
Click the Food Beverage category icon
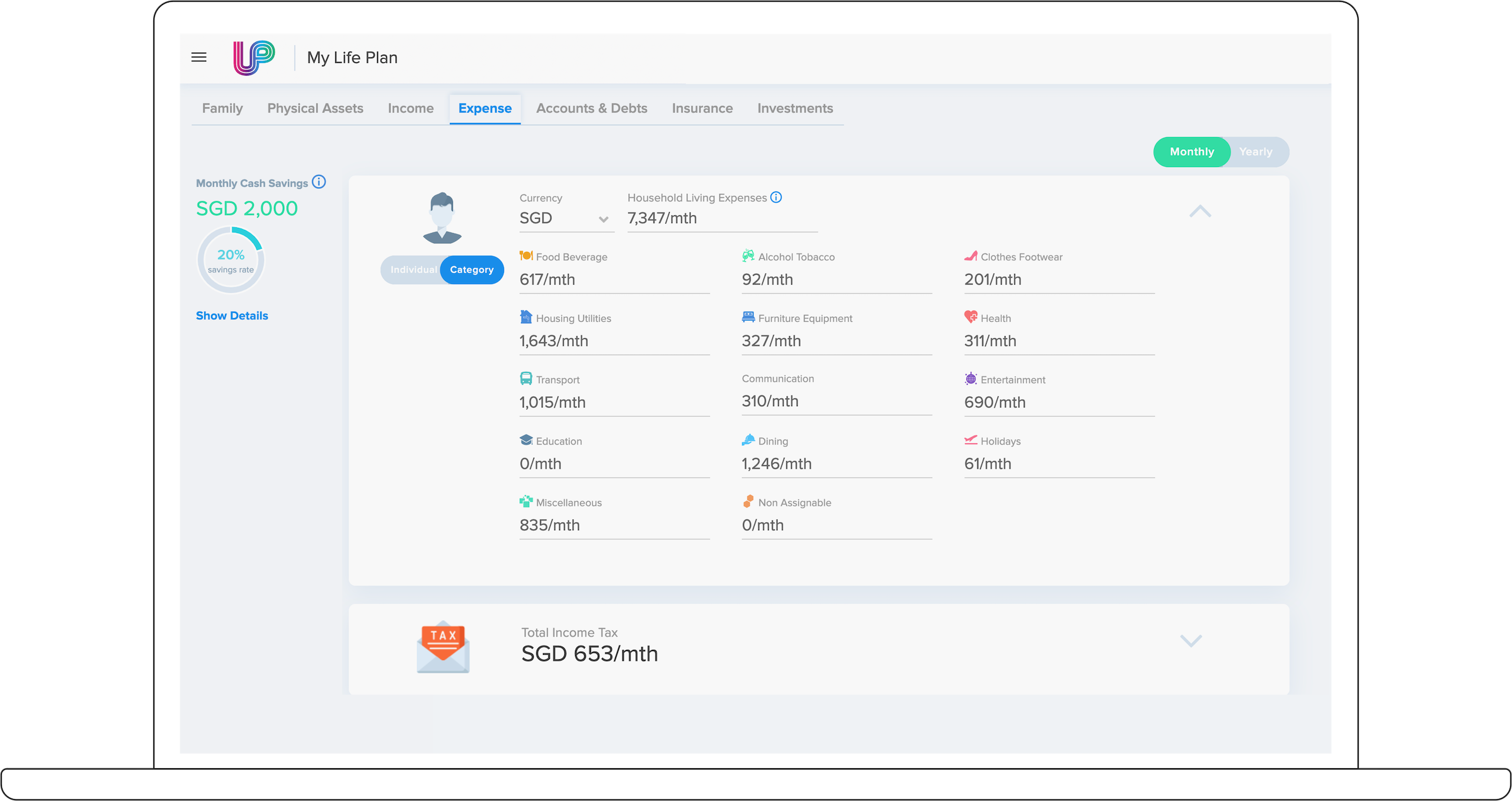[x=526, y=256]
